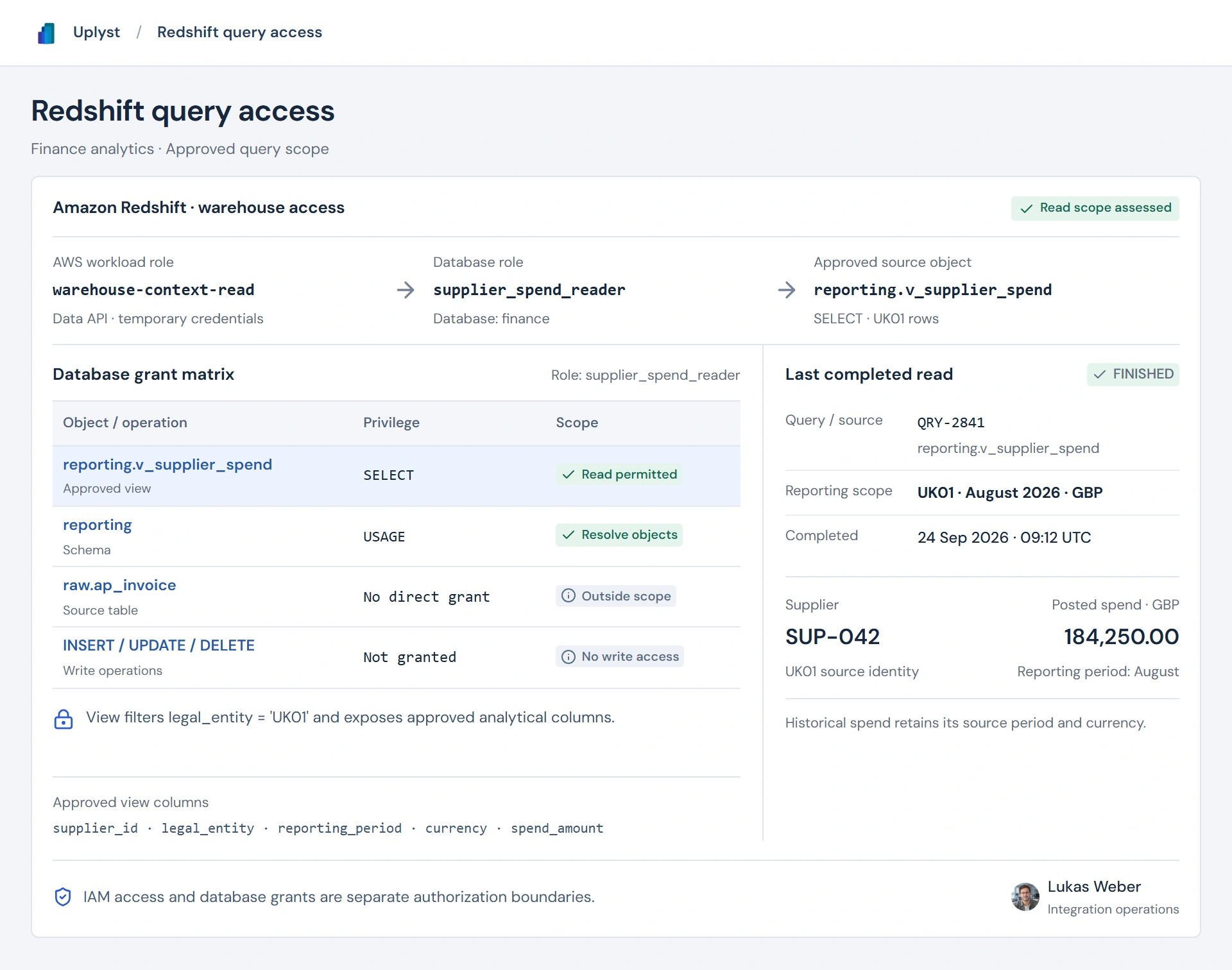Click the USAGE privilege cell

click(384, 537)
